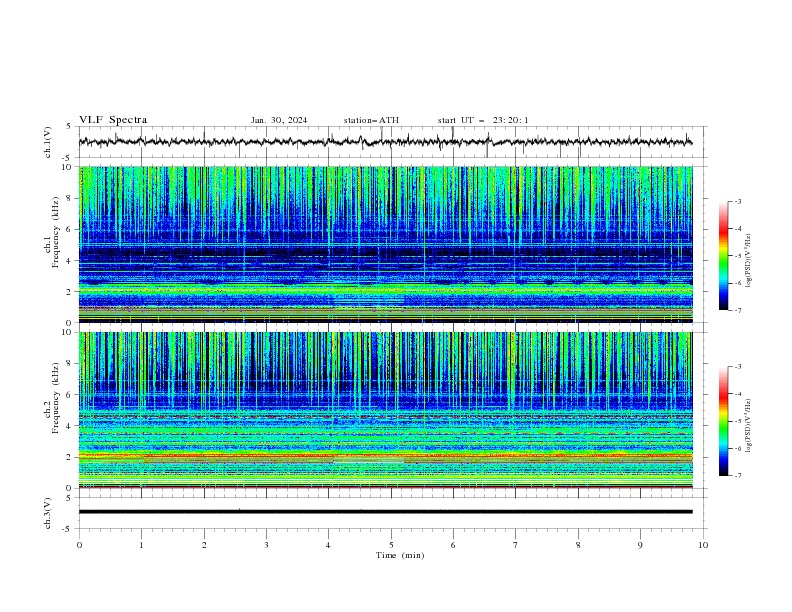Viewport: 792px width, 612px height.
Task: Click inside the ch.2 frequency spectrogram
Action: click(385, 410)
